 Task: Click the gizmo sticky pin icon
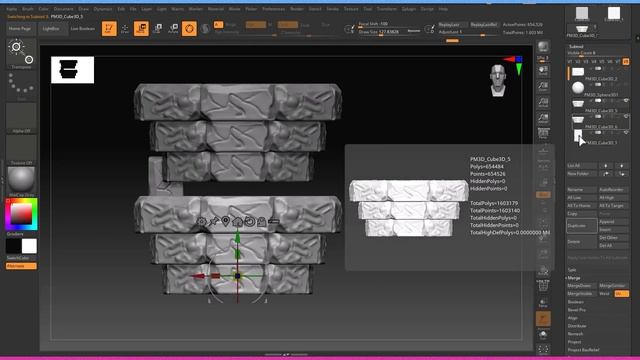point(213,222)
